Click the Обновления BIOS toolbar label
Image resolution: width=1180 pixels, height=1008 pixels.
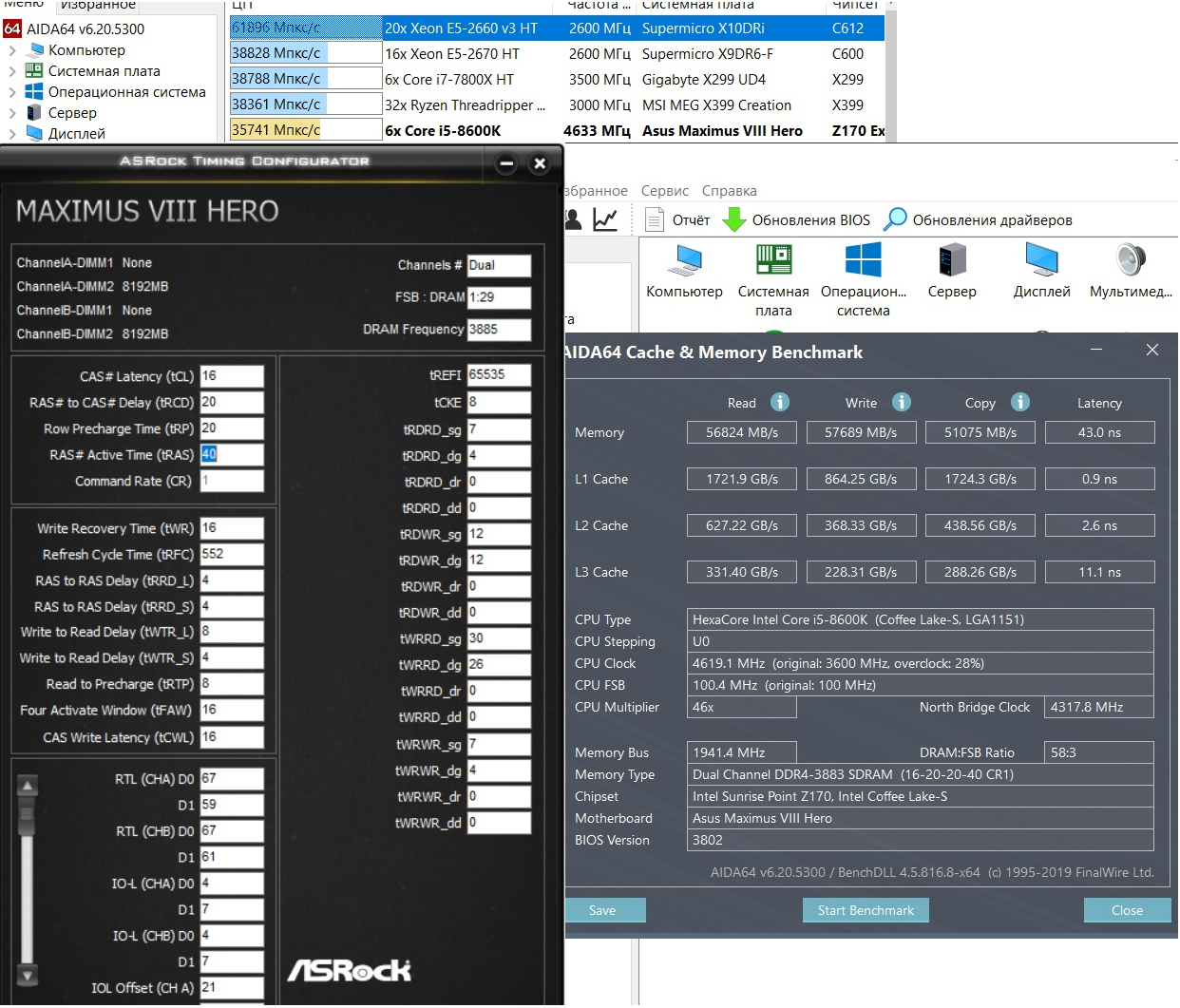click(811, 220)
